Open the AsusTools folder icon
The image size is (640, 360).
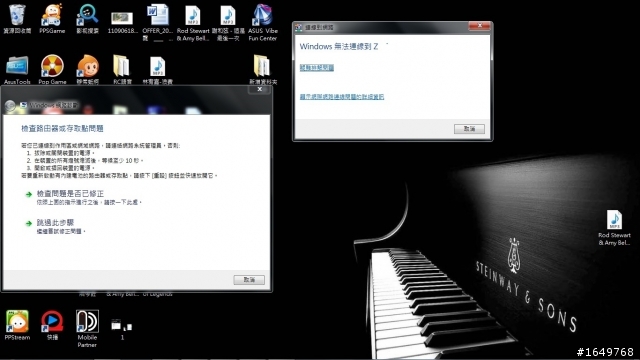17,69
